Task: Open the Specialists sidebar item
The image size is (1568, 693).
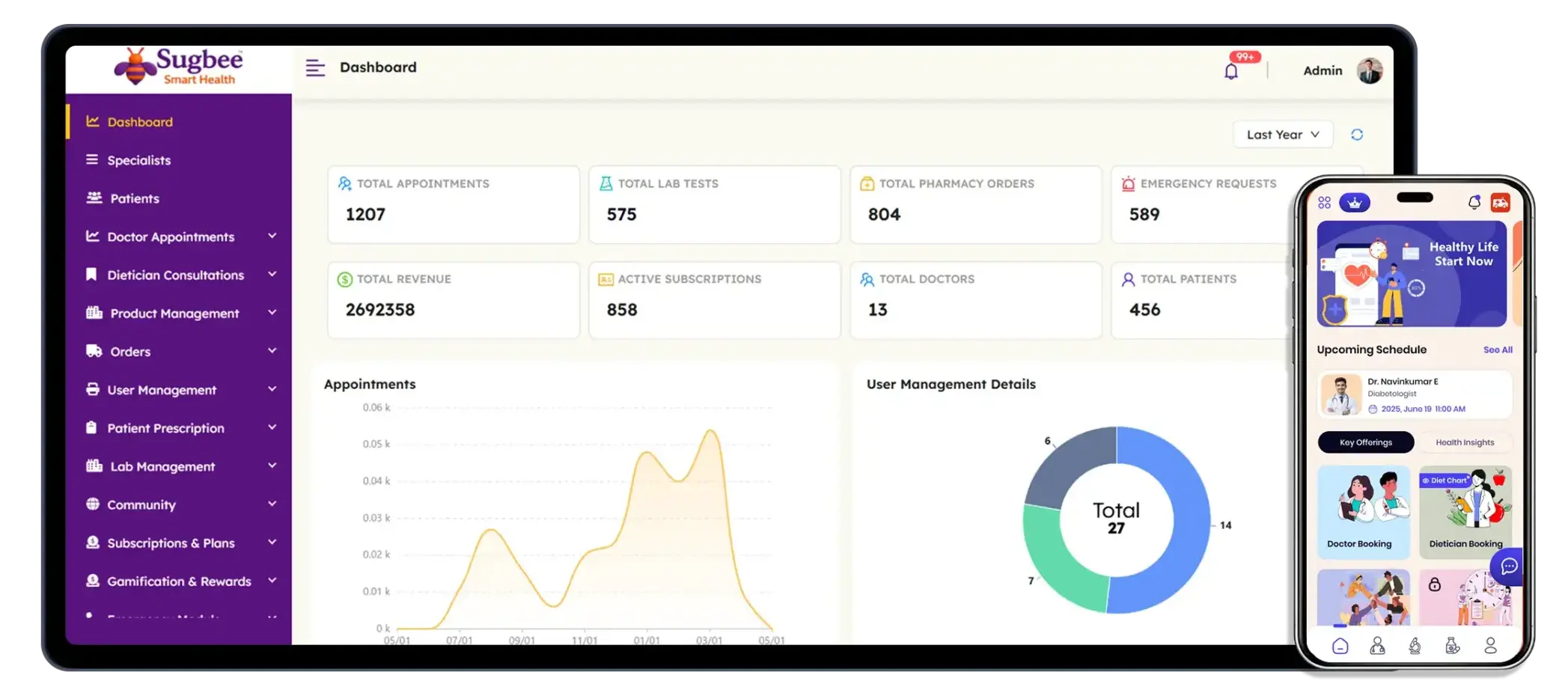Action: [138, 160]
